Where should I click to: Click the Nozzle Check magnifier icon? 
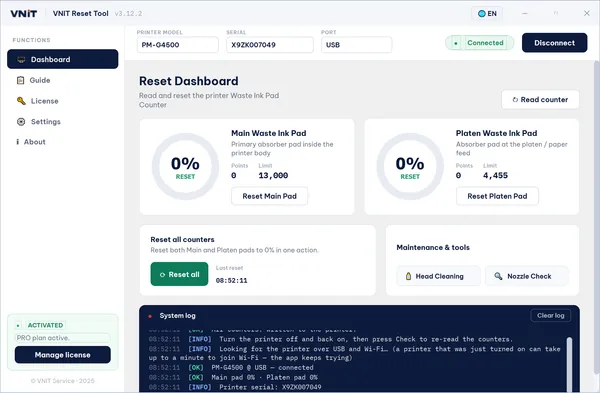click(x=498, y=276)
